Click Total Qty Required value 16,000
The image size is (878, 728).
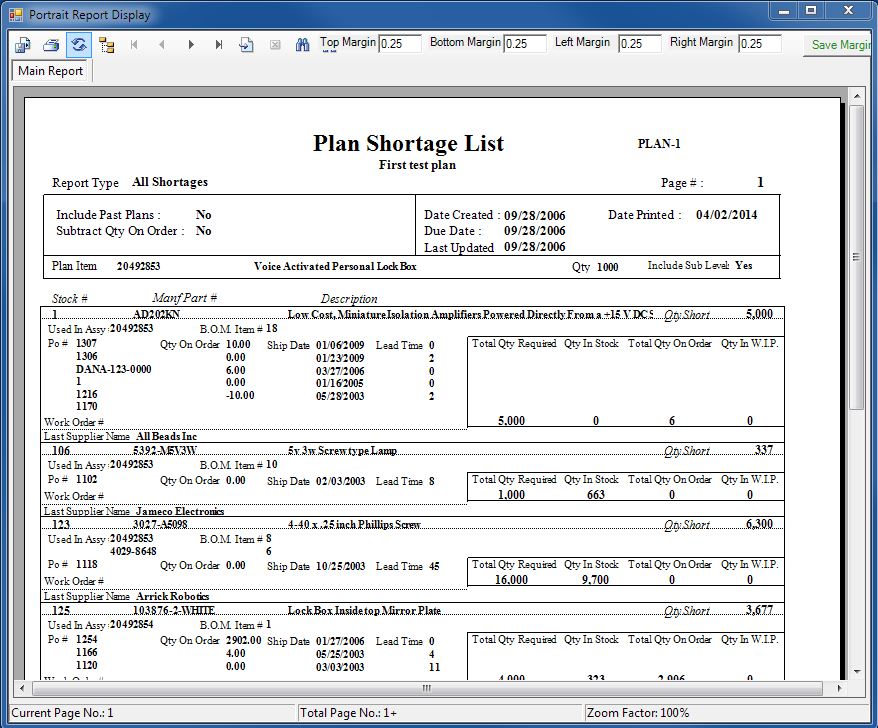coord(511,580)
